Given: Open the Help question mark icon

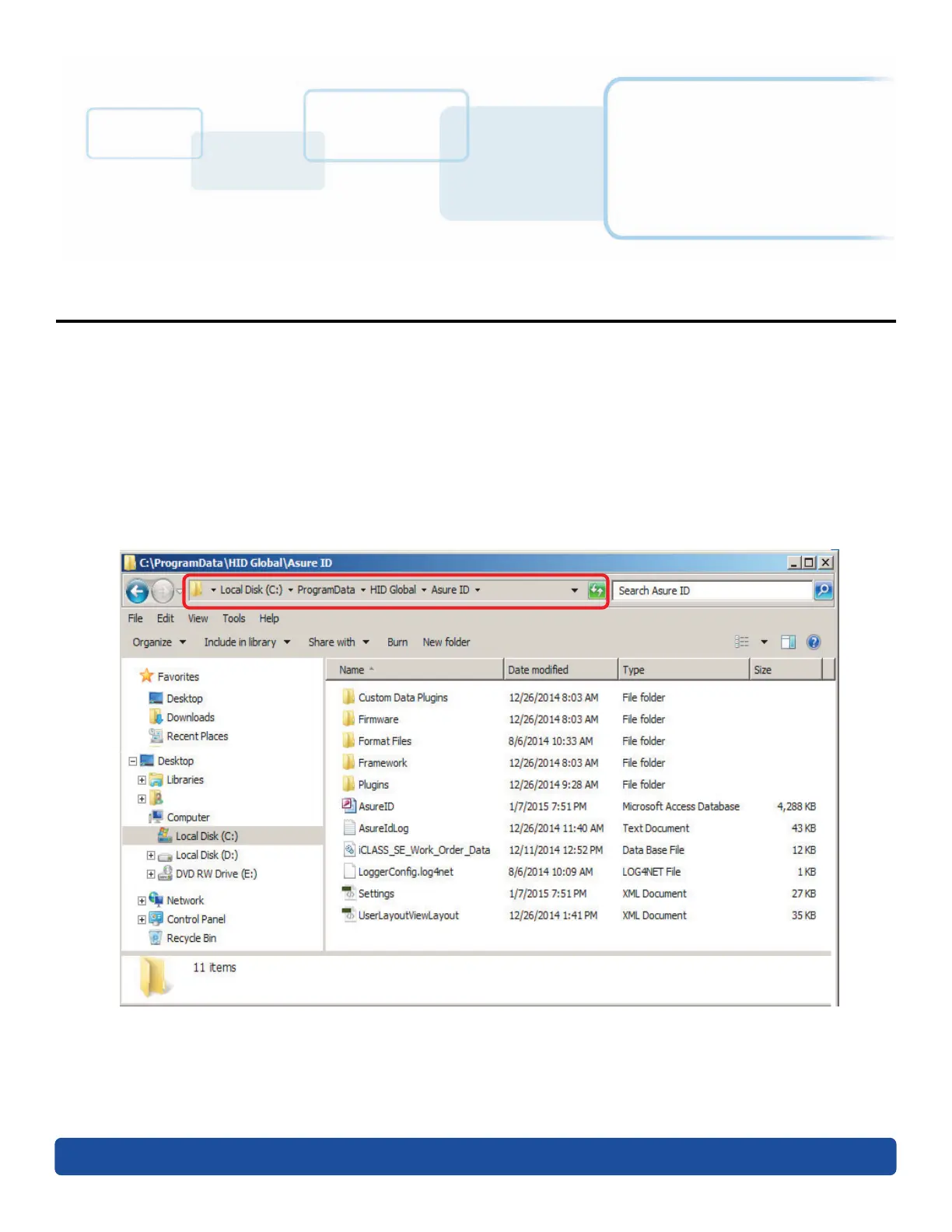Looking at the screenshot, I should (814, 642).
